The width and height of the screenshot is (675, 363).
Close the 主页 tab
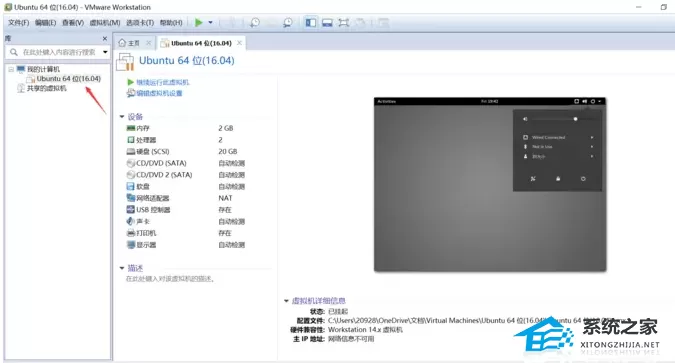click(x=148, y=43)
